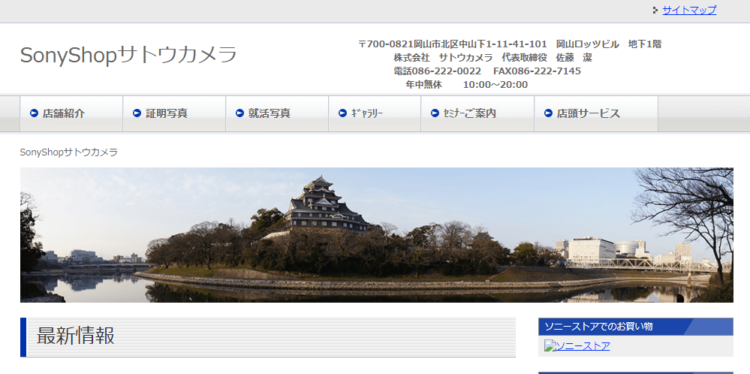Select the 就活写真 menu item
Screen dimensions: 750x374
coord(277,113)
